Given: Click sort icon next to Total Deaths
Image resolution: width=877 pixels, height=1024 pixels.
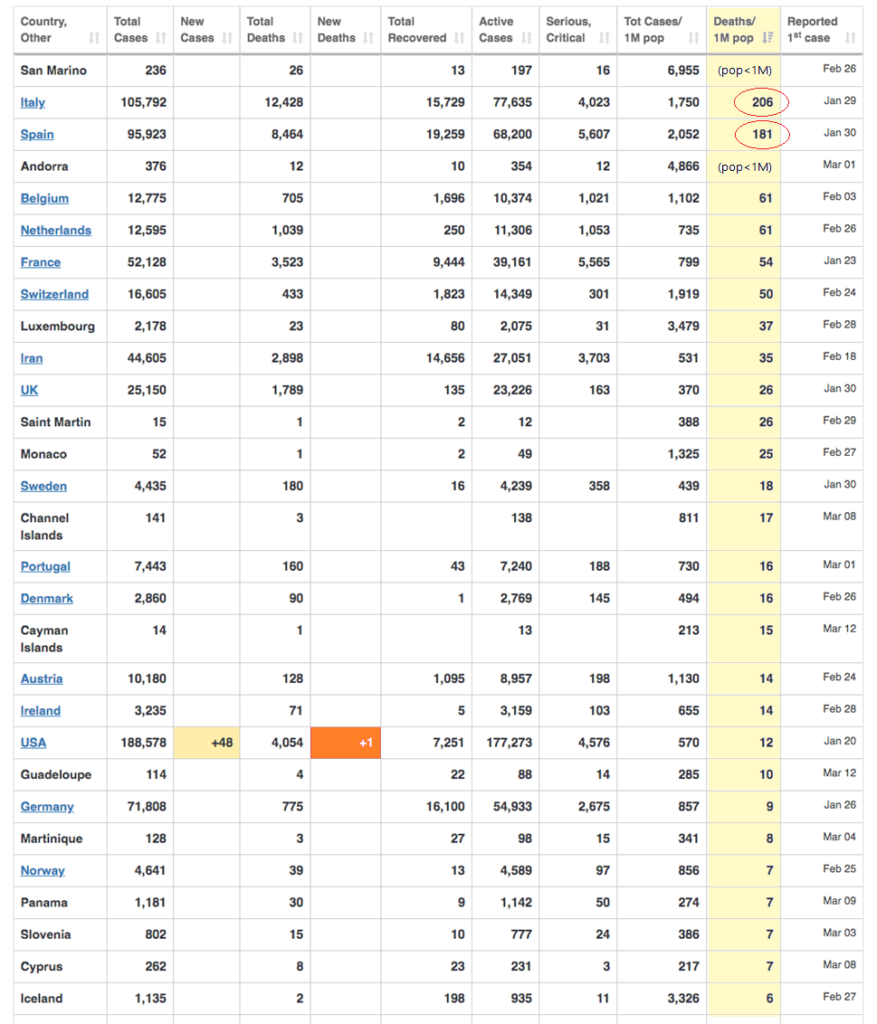Looking at the screenshot, I should (x=296, y=38).
